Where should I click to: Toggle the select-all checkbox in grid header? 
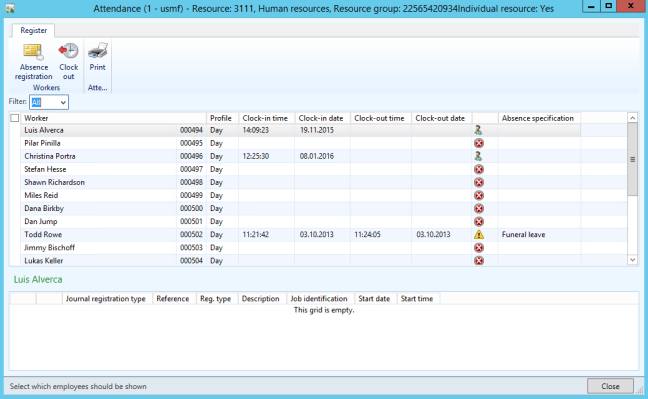tap(14, 118)
